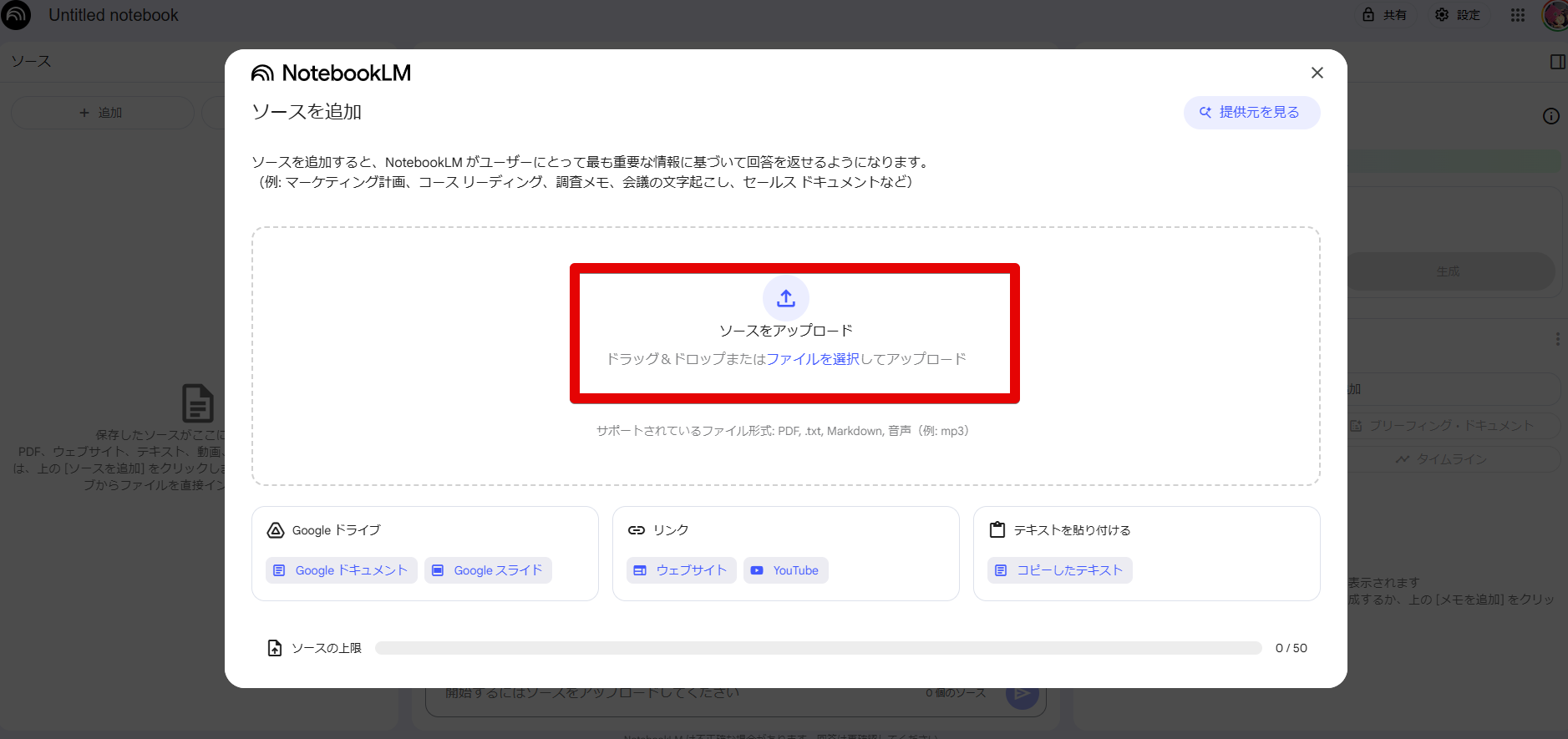Open the account profile avatar
This screenshot has width=1568, height=739.
[1555, 15]
